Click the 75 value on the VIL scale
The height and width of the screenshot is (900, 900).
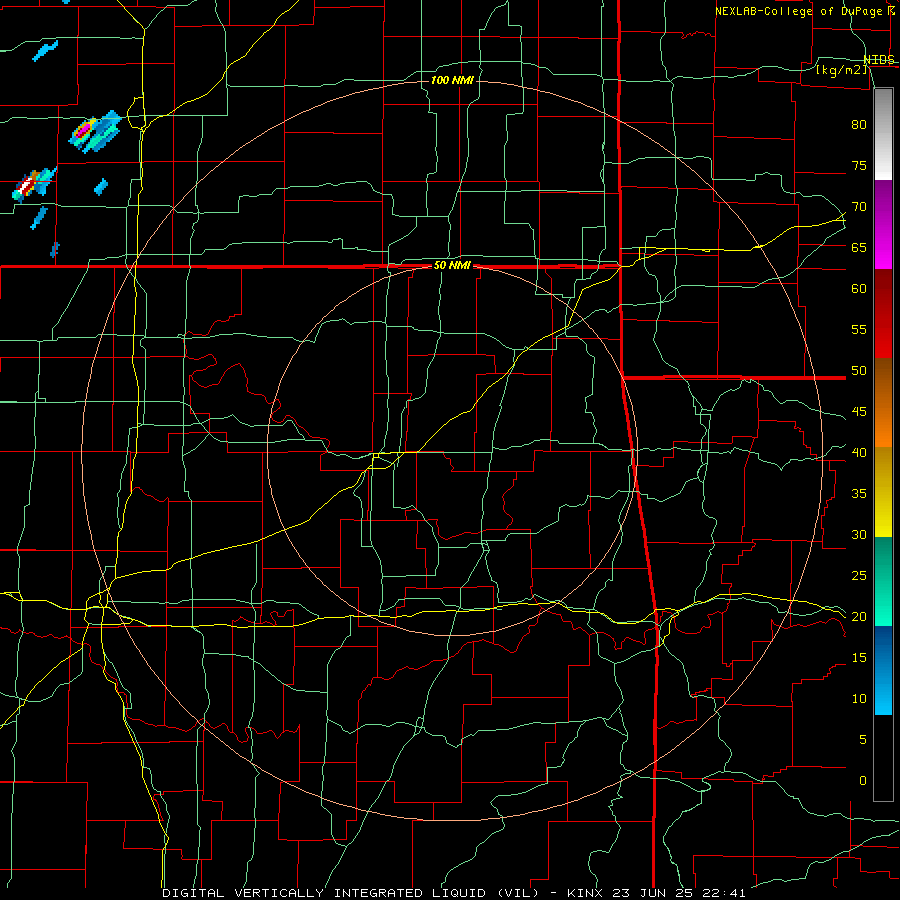pos(859,165)
